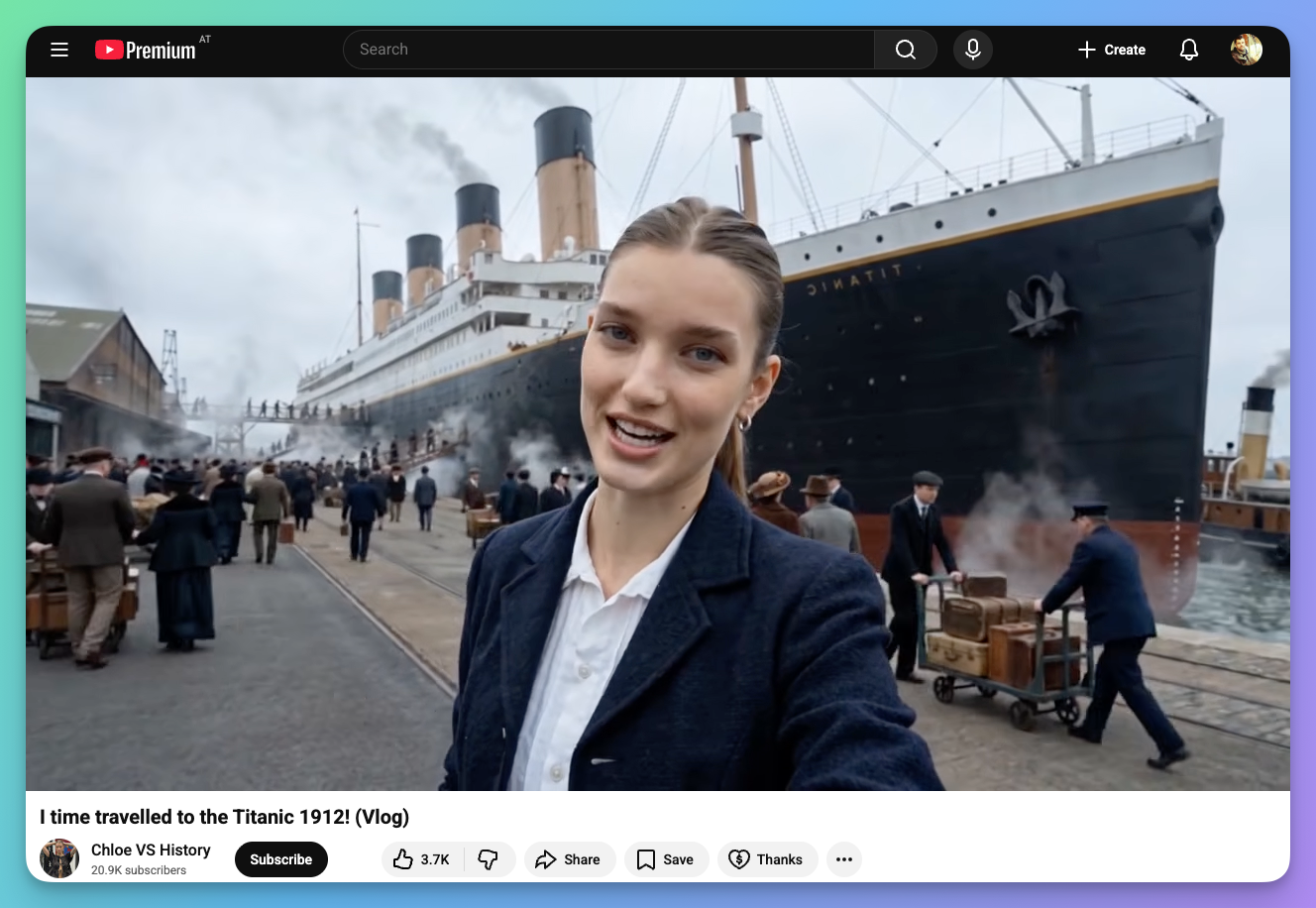Subscribe to Chloe VS History
This screenshot has height=908, width=1316.
(280, 859)
